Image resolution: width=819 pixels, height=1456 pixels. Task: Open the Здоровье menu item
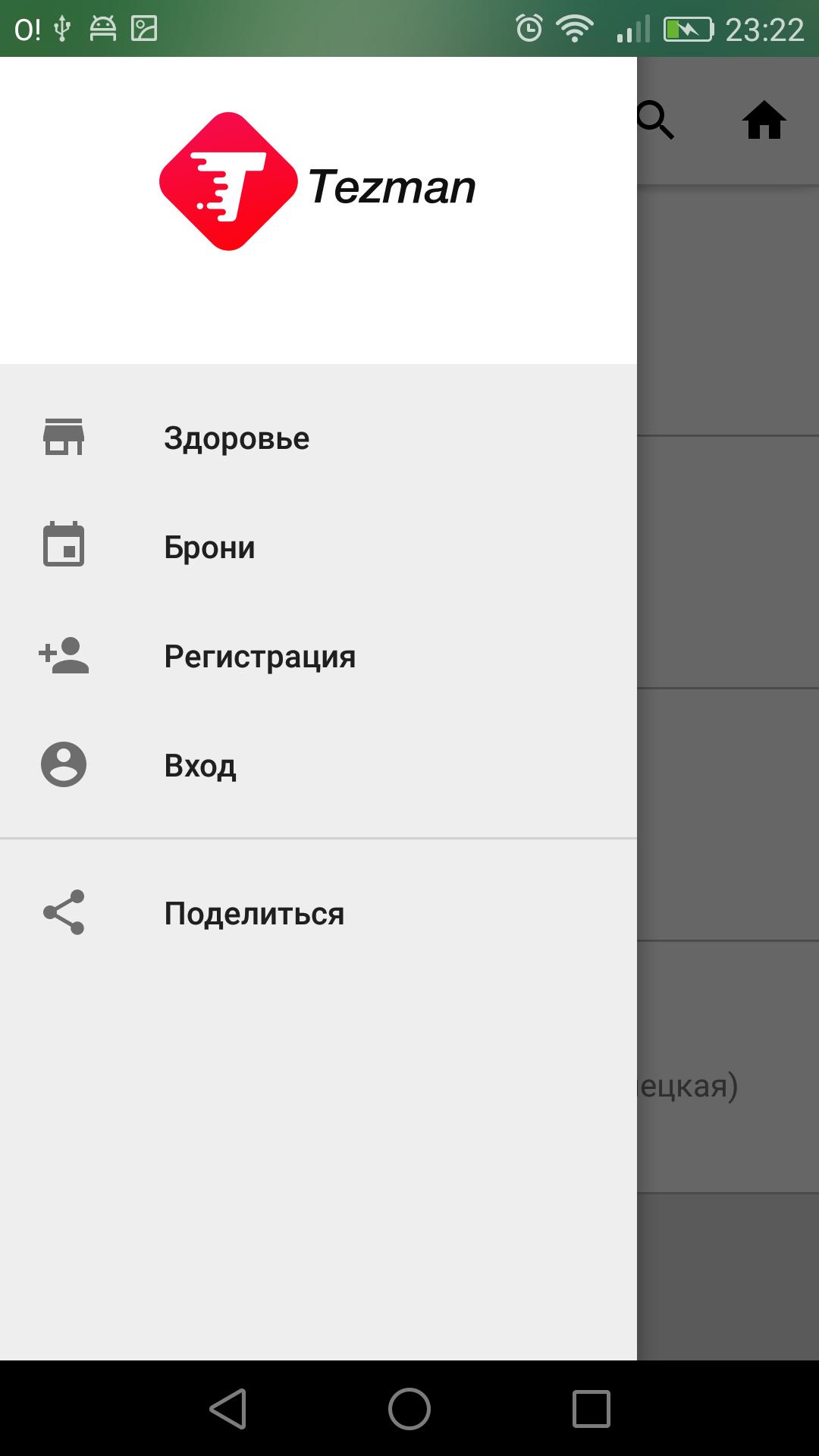point(318,438)
